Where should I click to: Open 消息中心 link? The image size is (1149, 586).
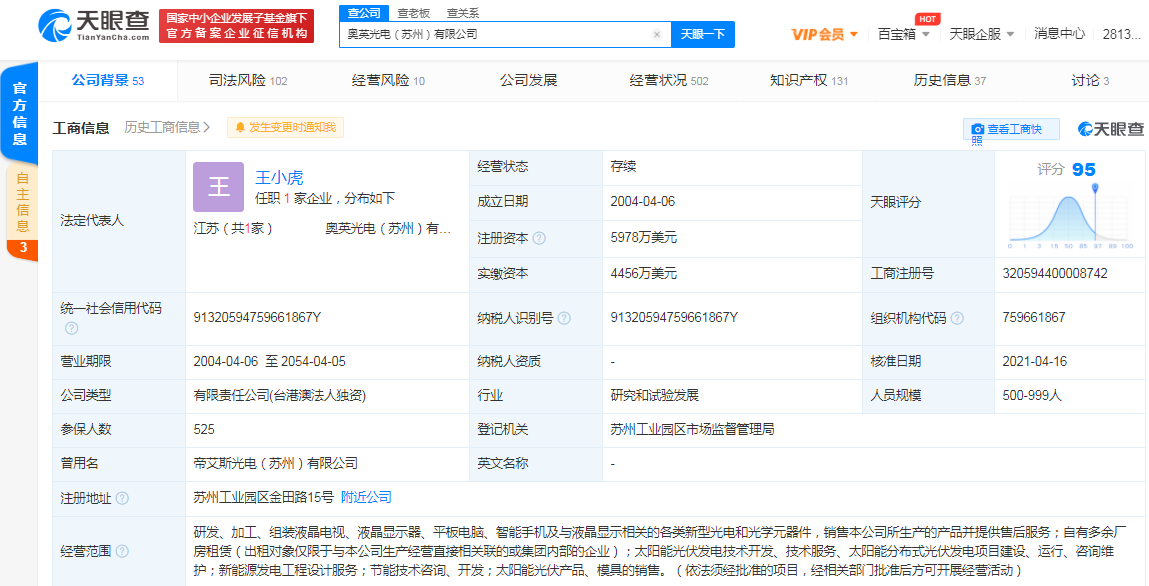[x=1059, y=34]
